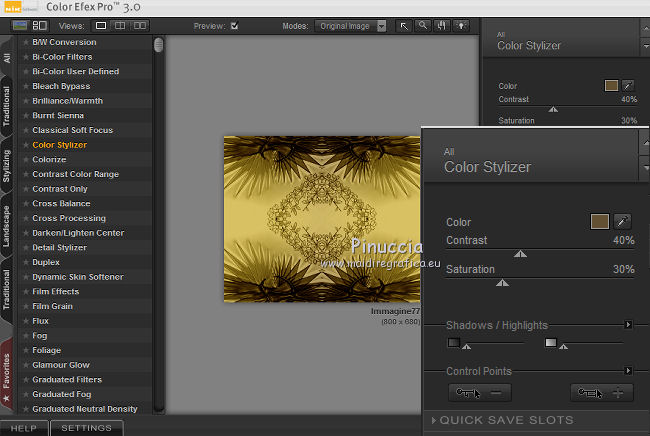Viewport: 650px width, 436px height.
Task: Toggle favorite star beside Glamour Glow
Action: [26, 365]
